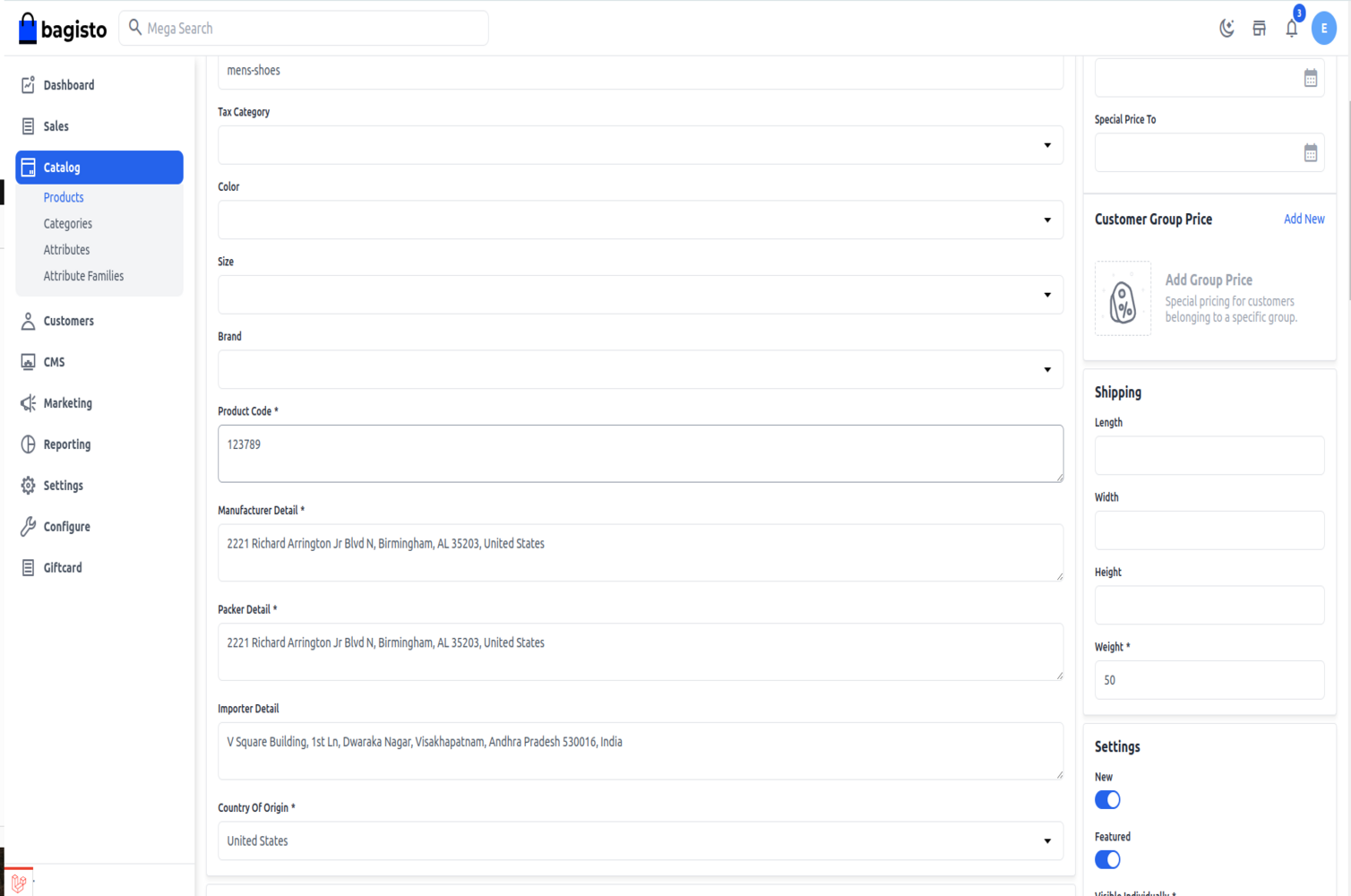Open Attribute Families submenu item
Image resolution: width=1351 pixels, height=896 pixels.
pyautogui.click(x=83, y=276)
